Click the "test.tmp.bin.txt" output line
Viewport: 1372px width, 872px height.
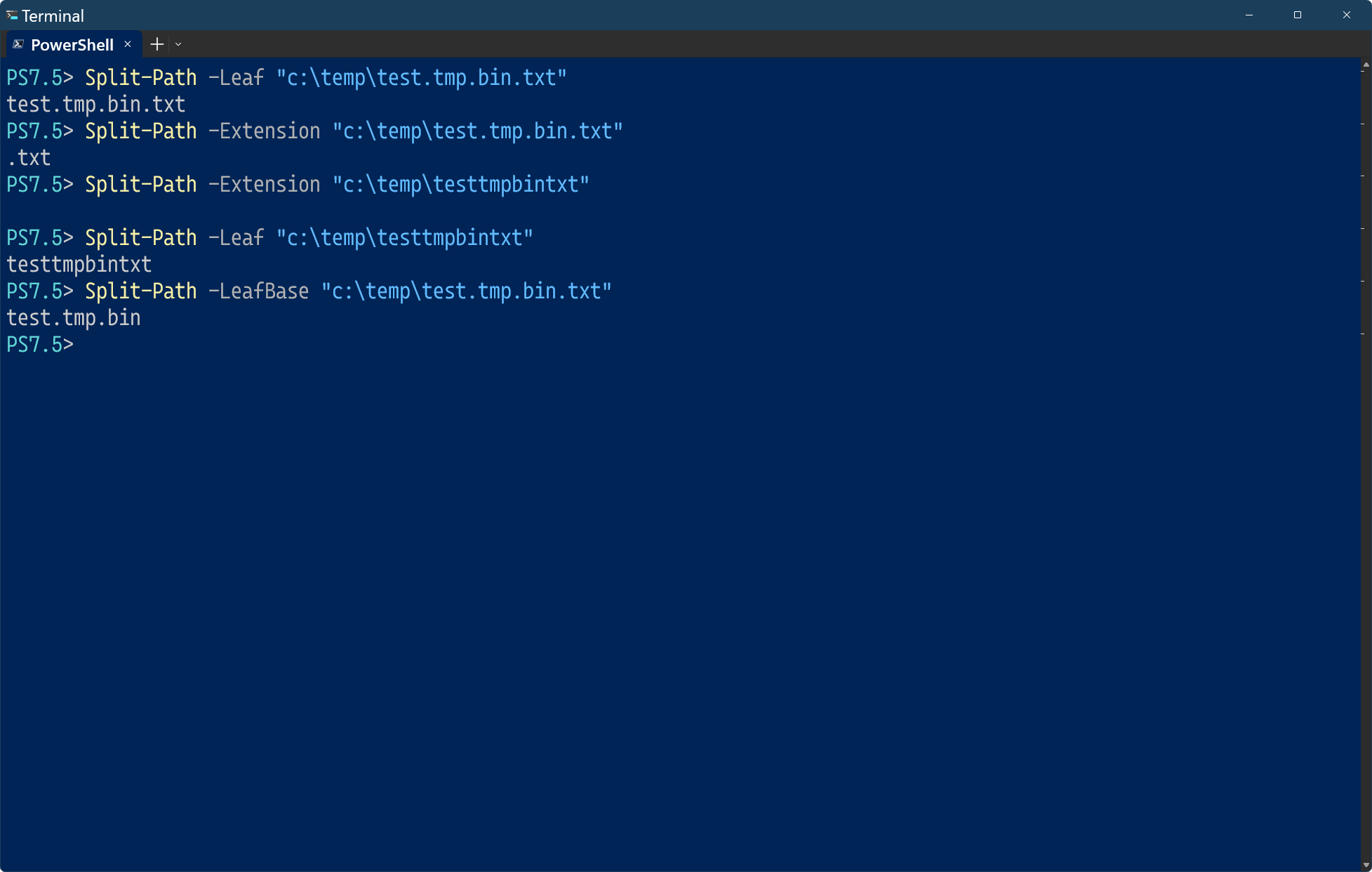[x=96, y=105]
